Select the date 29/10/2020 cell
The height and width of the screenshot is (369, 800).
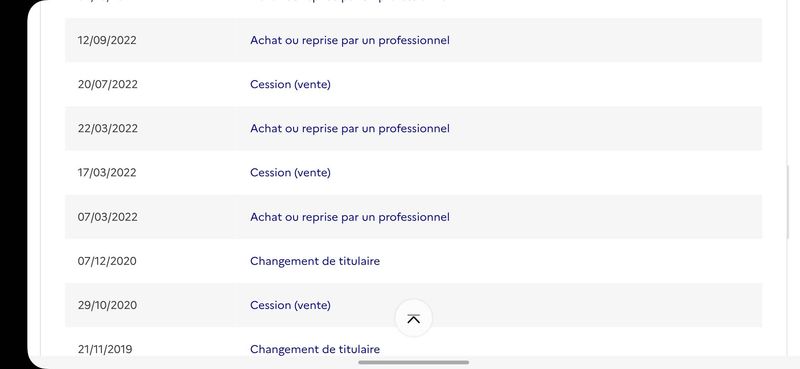coord(107,305)
